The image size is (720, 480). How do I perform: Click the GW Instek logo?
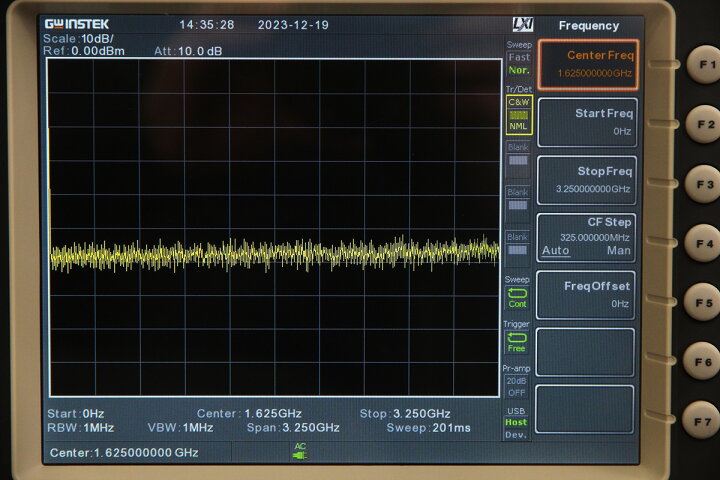77,24
